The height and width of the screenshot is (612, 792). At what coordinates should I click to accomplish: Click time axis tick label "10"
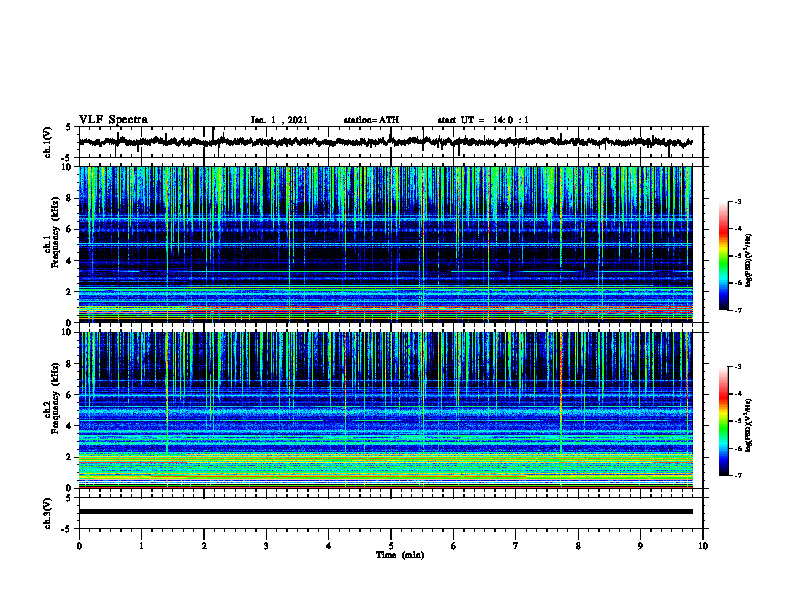(703, 546)
